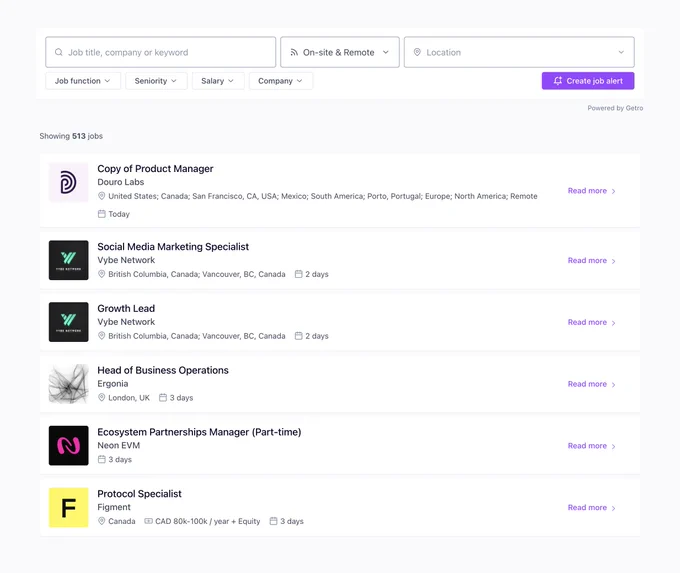Focus the job title or keyword search field

tap(160, 52)
